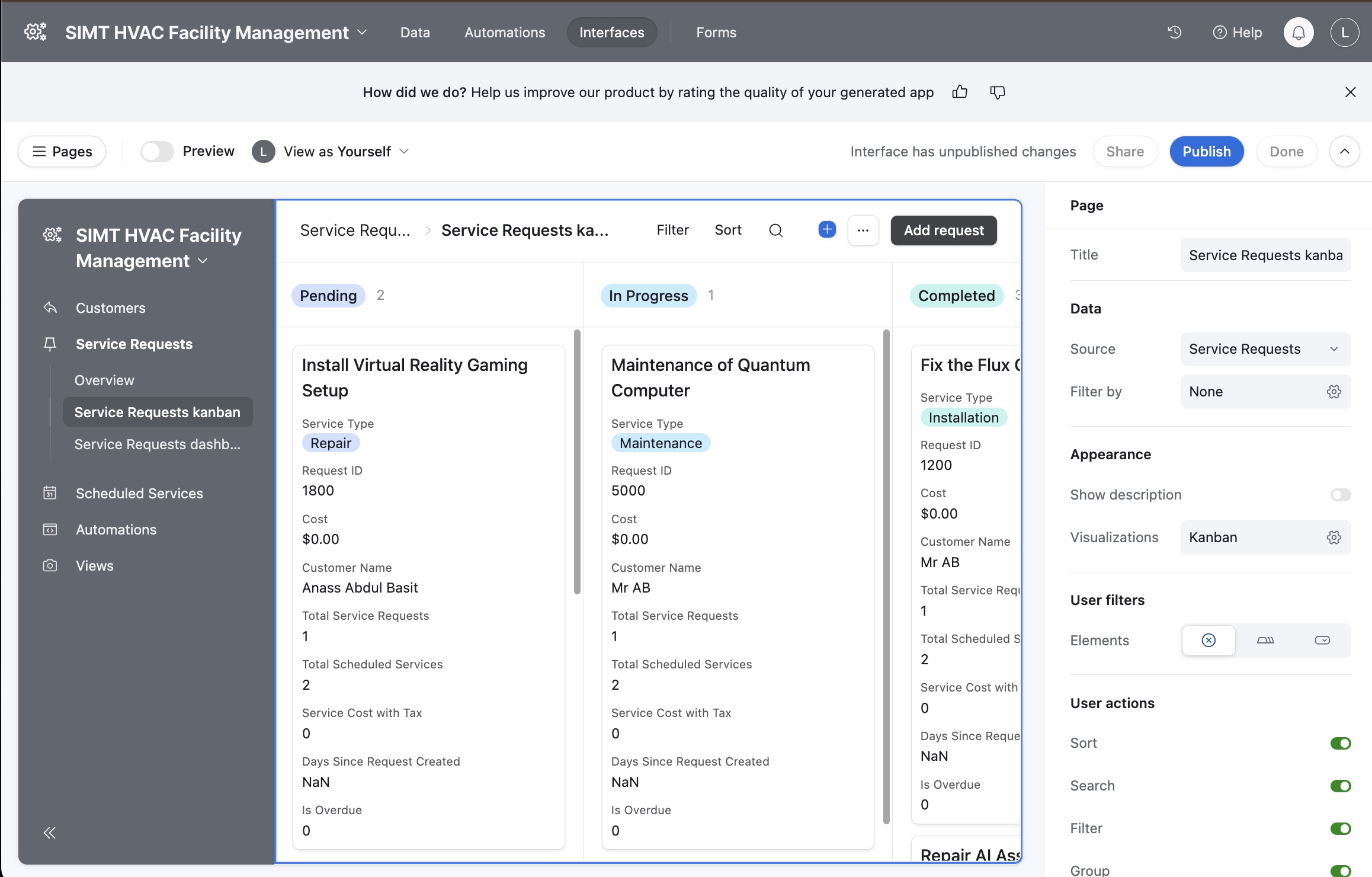The image size is (1372, 877).
Task: Toggle the Preview switch
Action: (157, 151)
